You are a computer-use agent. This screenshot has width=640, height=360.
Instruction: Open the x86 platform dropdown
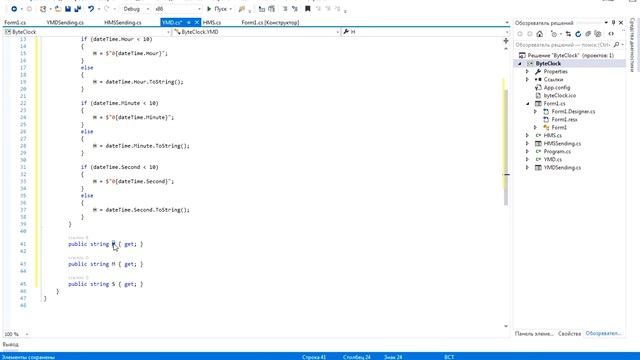[178, 9]
